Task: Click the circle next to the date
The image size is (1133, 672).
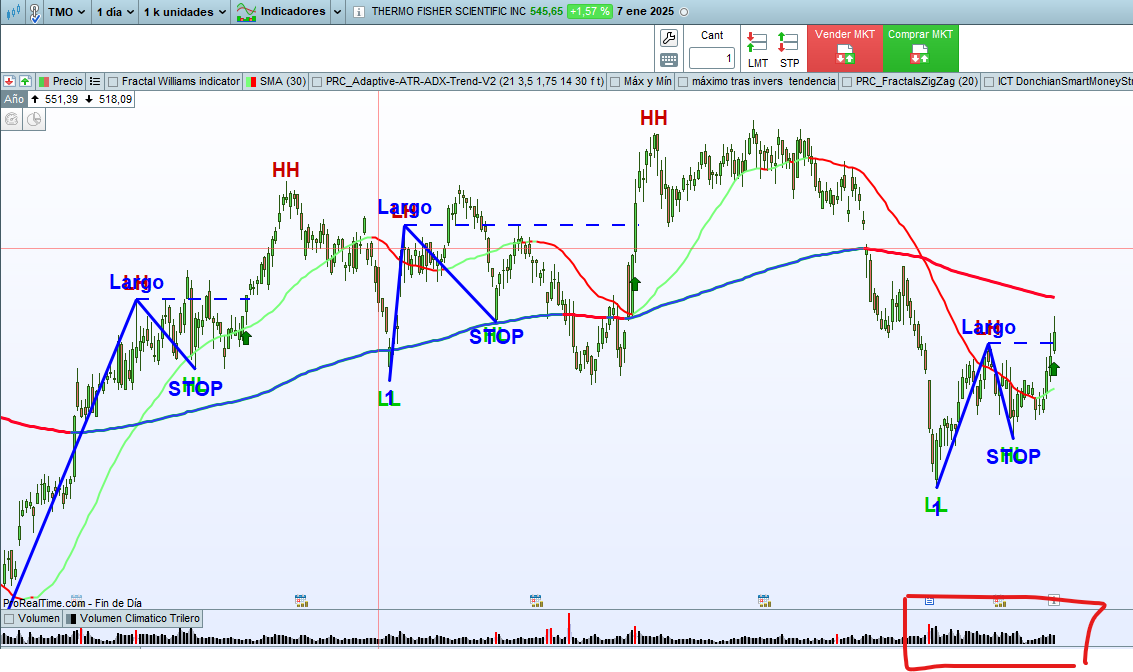Action: 684,12
